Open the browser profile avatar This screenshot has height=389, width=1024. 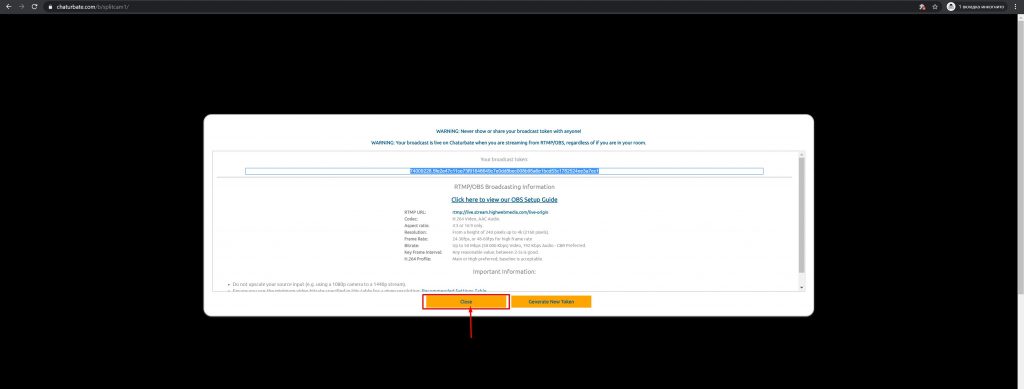click(951, 7)
